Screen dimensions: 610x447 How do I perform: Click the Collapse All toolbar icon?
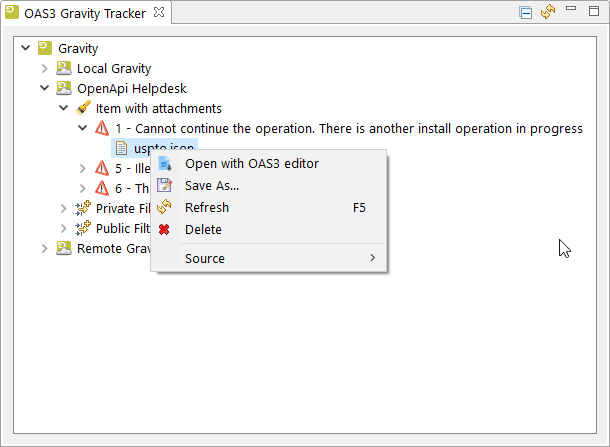526,12
